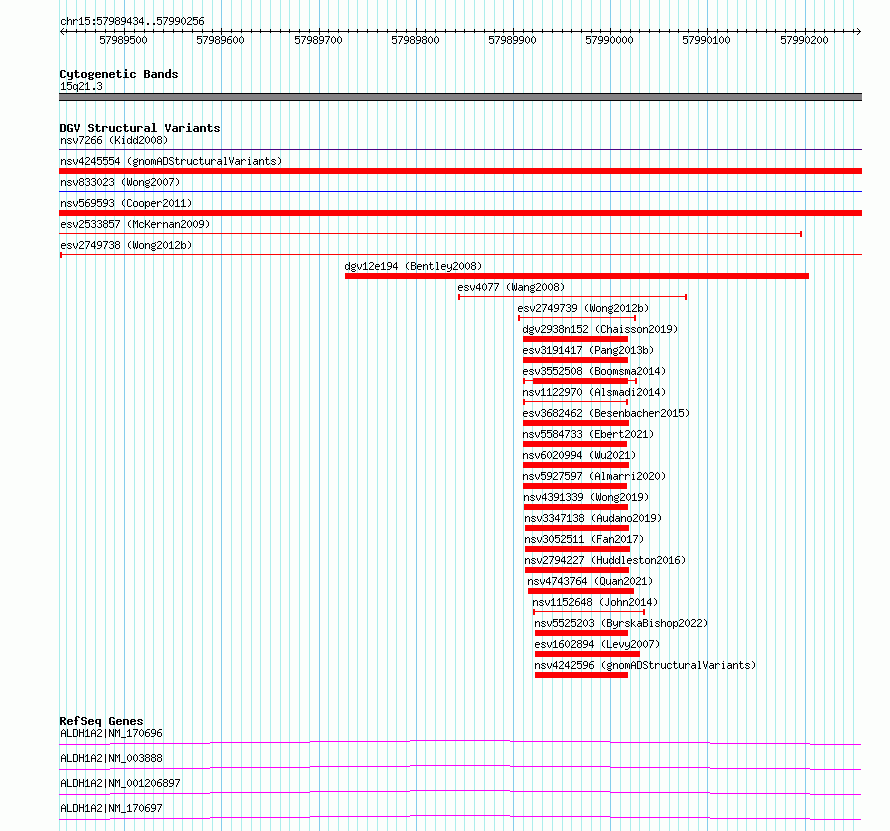Click the nsv7266 (Kidd2008) variant label
The width and height of the screenshot is (890, 831).
coord(114,140)
